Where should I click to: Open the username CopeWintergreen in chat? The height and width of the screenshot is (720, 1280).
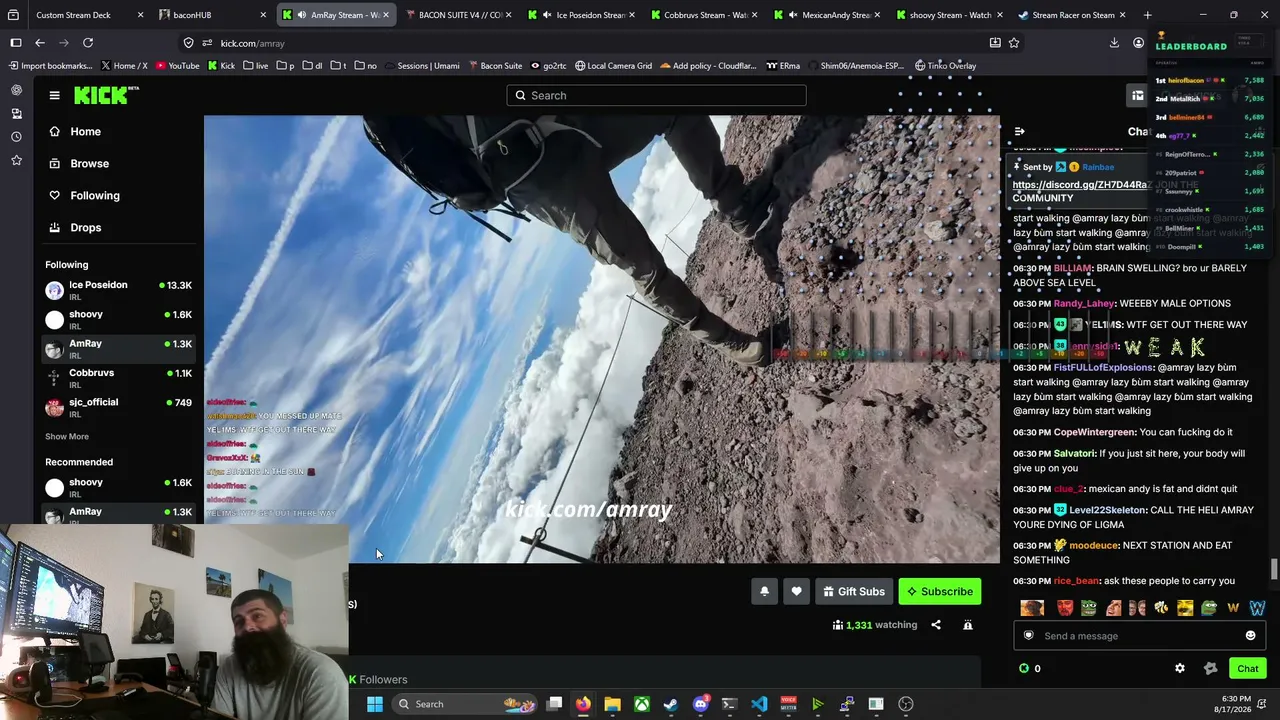[x=1094, y=432]
